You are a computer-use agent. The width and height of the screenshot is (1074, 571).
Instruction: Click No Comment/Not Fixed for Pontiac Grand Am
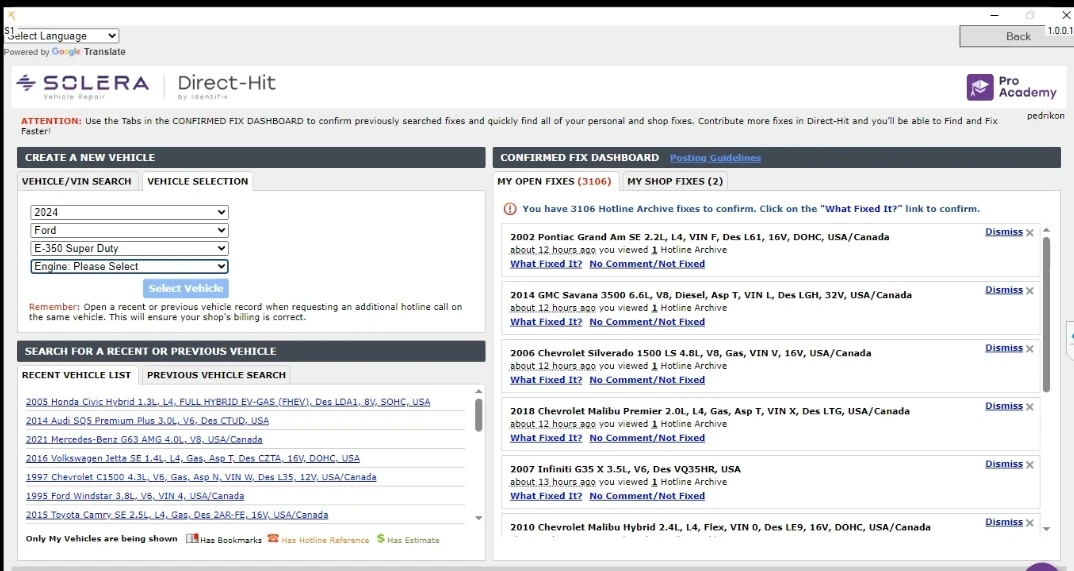(647, 264)
